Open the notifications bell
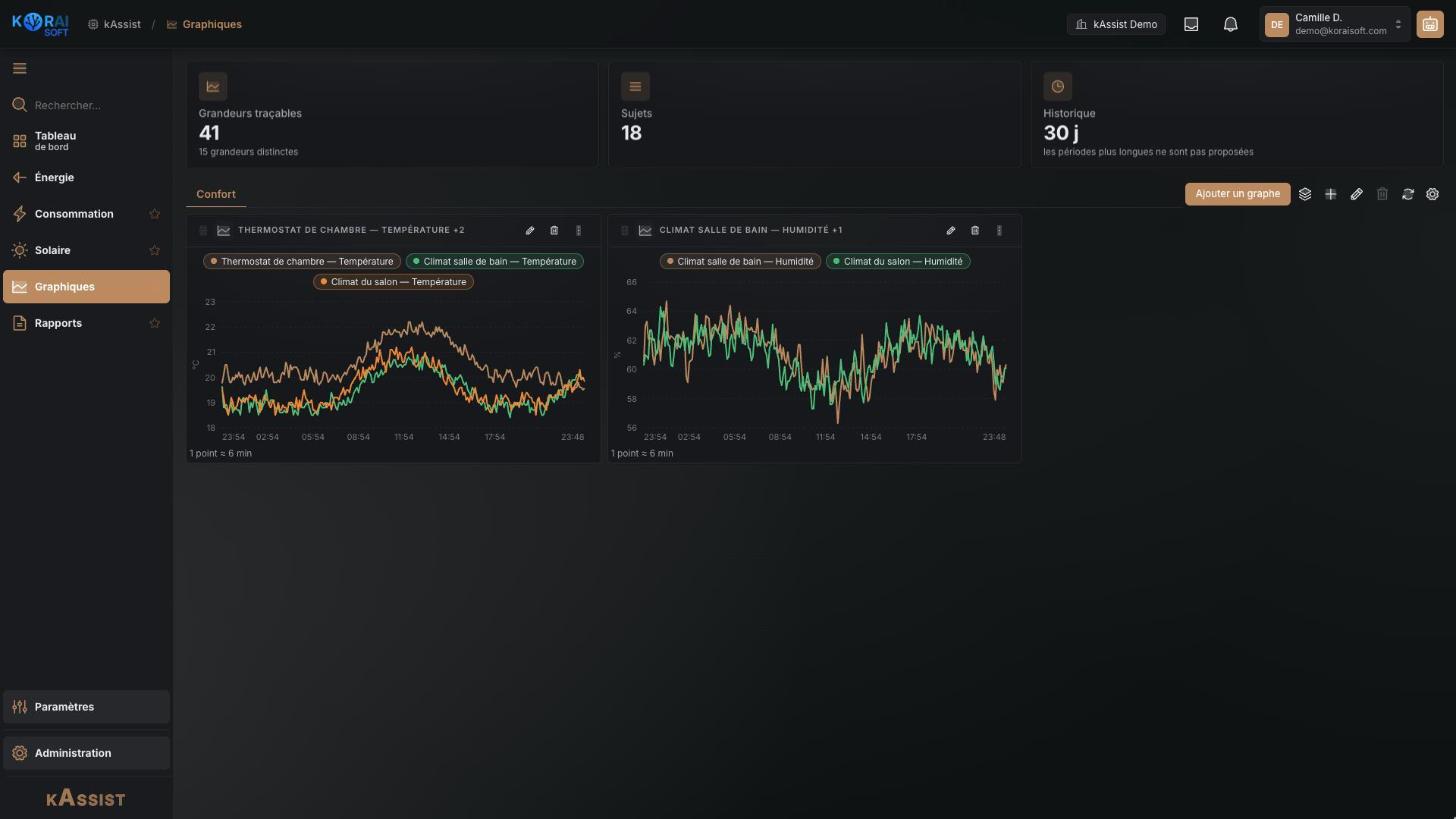1456x819 pixels. [x=1231, y=24]
